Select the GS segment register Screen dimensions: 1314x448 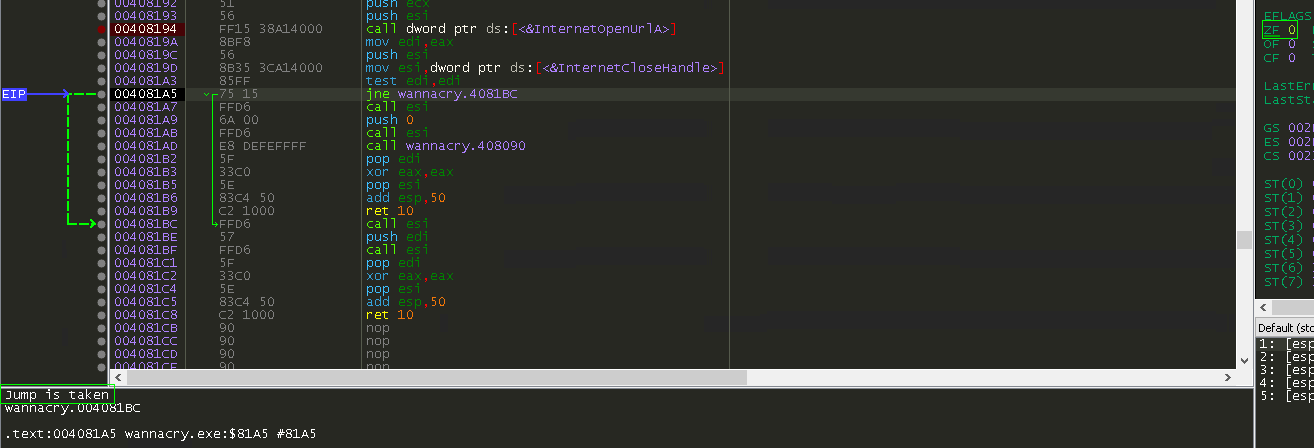coord(1288,128)
